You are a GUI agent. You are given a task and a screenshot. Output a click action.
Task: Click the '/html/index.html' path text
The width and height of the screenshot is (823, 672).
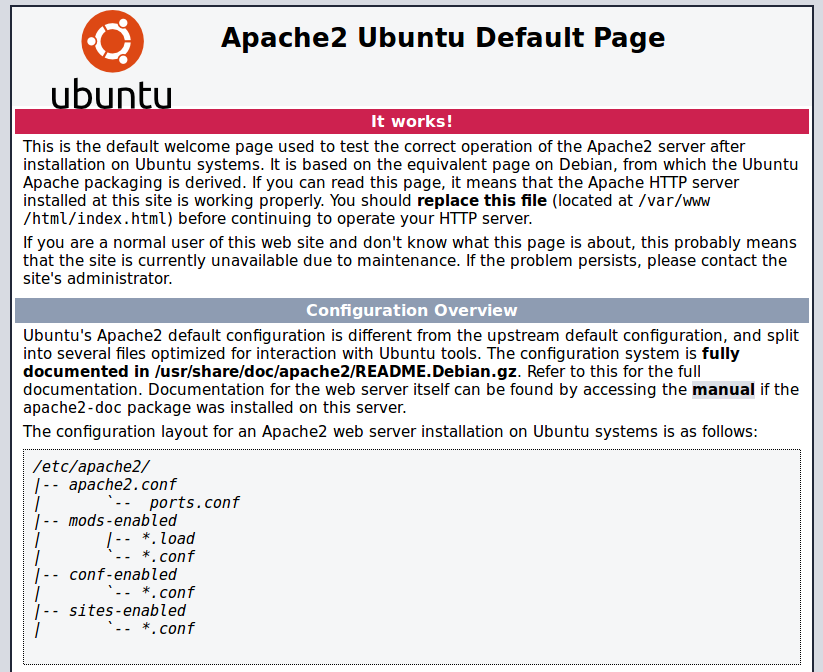pyautogui.click(x=95, y=219)
